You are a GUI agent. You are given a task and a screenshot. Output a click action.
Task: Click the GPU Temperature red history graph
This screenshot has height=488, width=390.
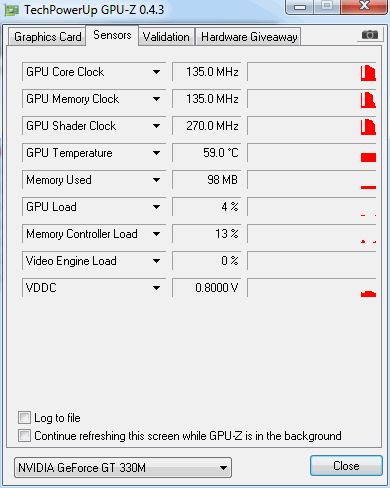click(312, 153)
